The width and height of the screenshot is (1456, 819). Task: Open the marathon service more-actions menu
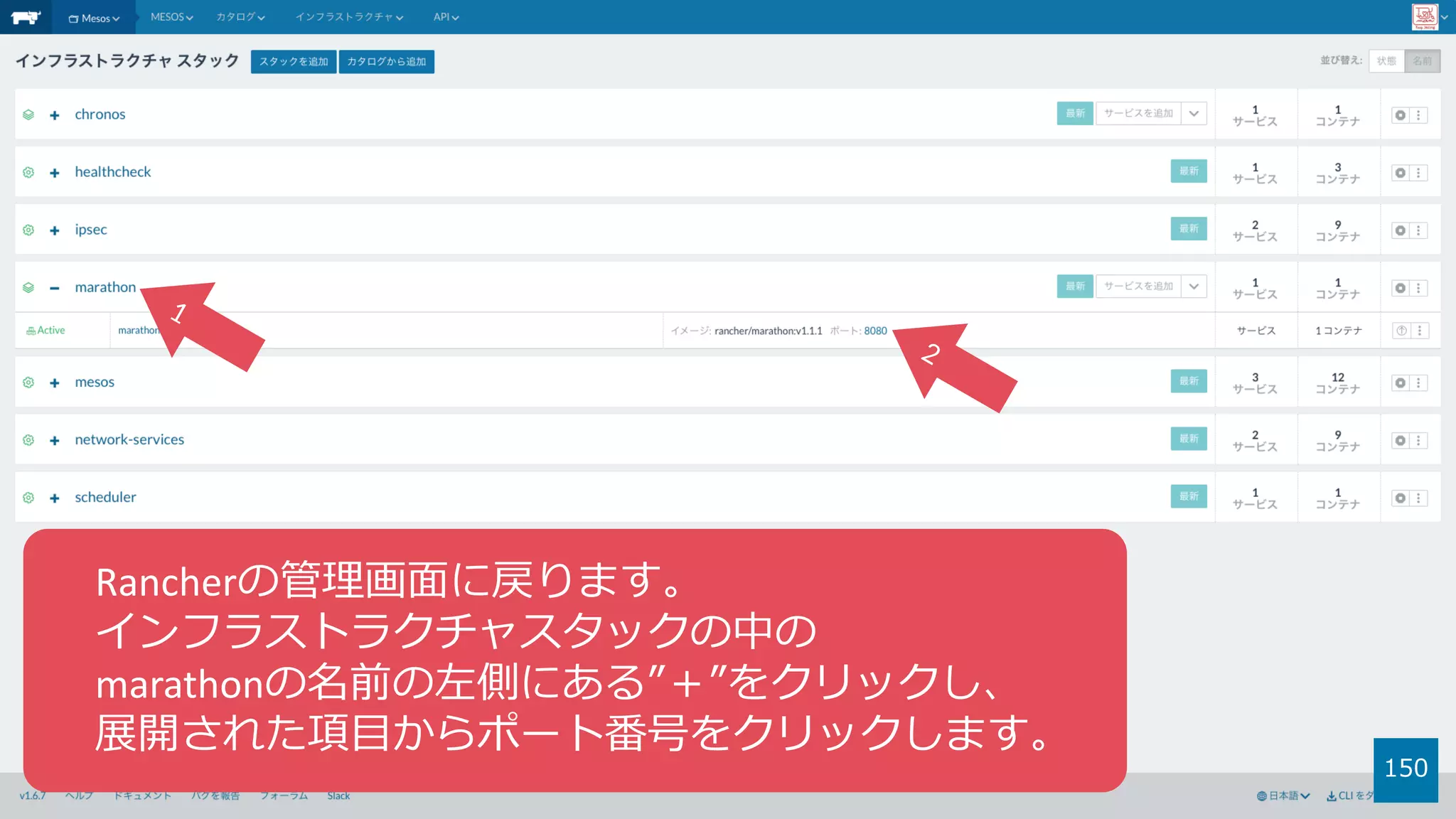(x=1420, y=331)
